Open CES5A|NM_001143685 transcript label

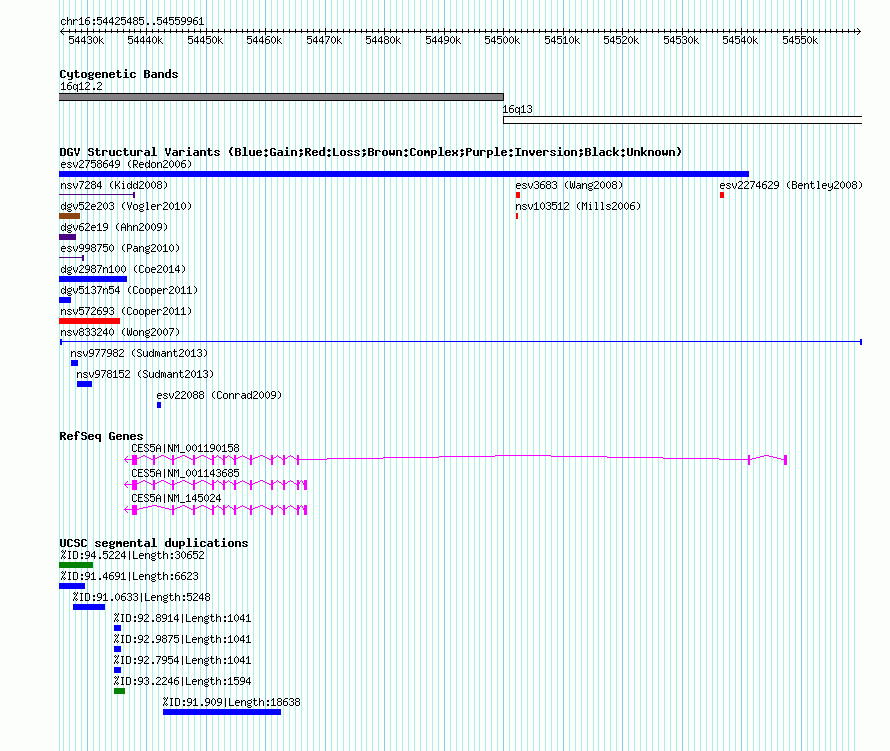click(186, 473)
